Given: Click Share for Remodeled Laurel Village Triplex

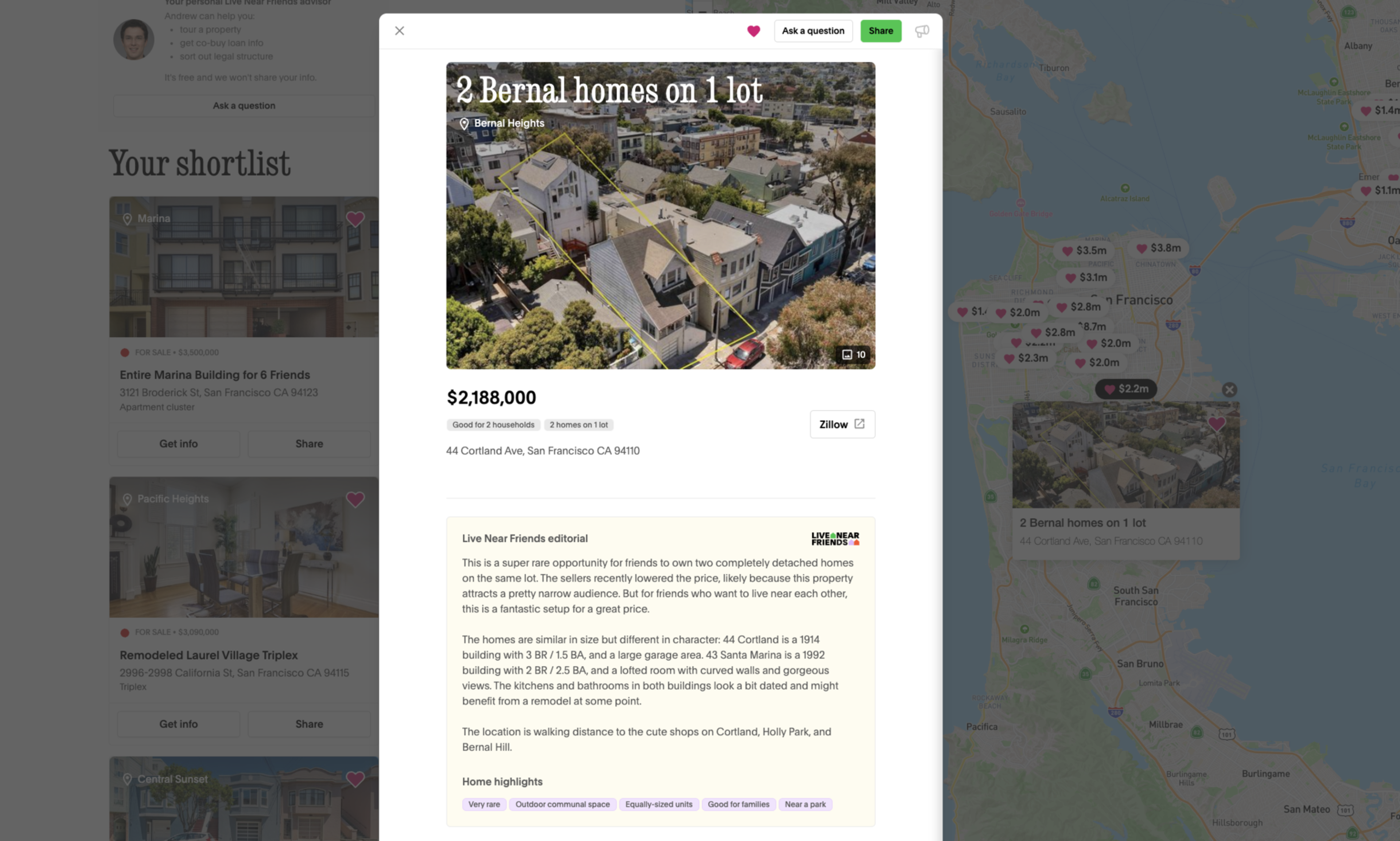Looking at the screenshot, I should tap(308, 724).
